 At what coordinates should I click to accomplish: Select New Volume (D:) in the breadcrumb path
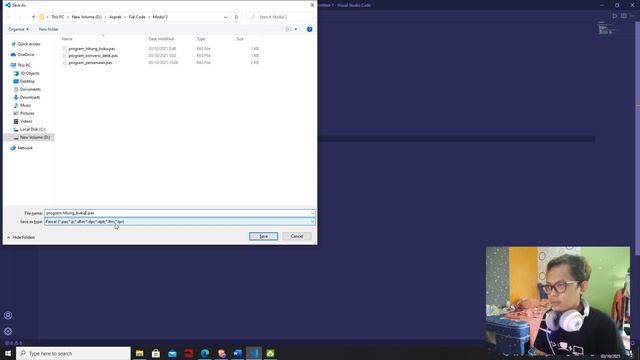87,17
